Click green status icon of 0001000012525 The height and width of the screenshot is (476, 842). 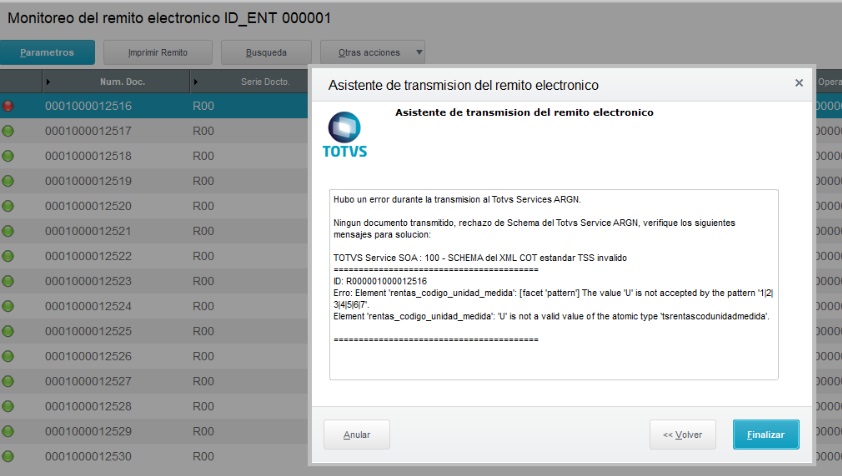[x=8, y=331]
